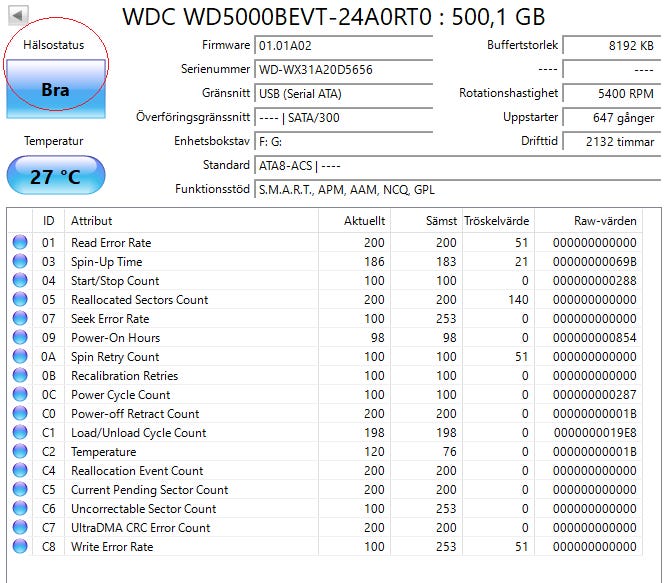The image size is (668, 583).
Task: Click status orb for Temperature attribute
Action: point(20,451)
